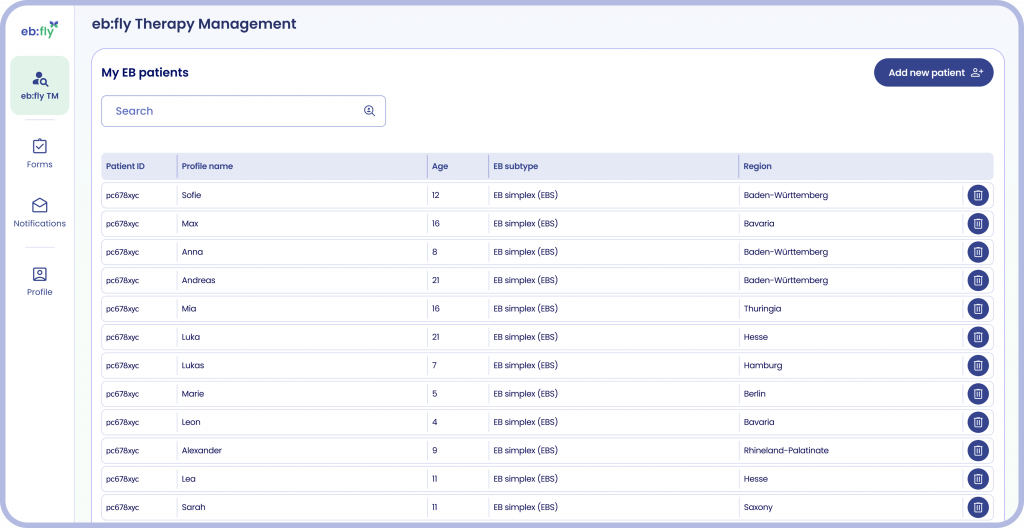Click the Profile name column header

(207, 166)
